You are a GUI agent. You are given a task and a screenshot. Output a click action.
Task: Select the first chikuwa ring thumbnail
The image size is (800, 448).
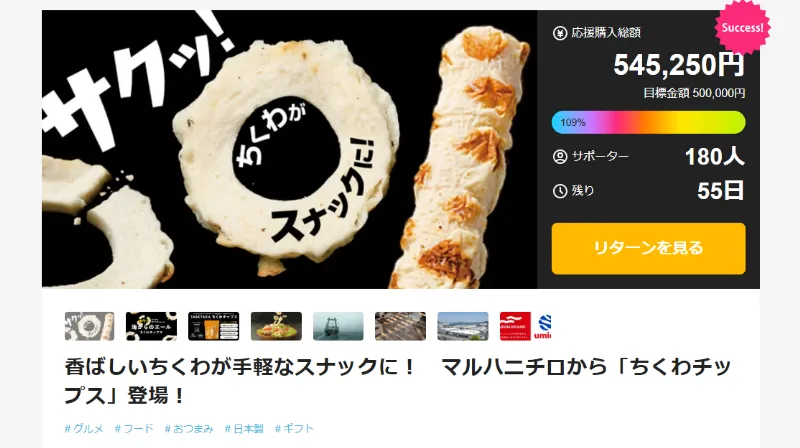(x=89, y=326)
